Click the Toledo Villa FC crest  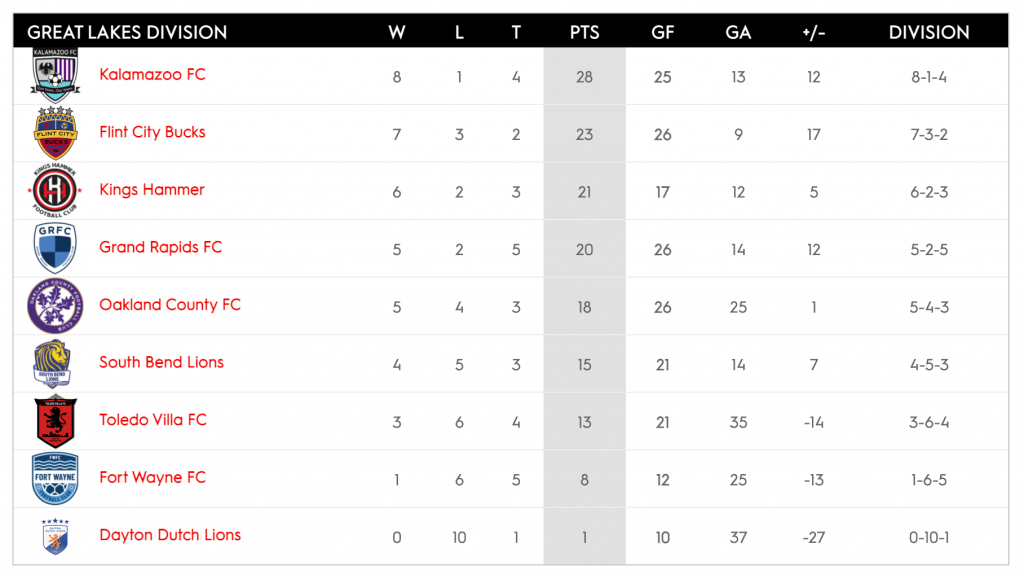pos(55,421)
